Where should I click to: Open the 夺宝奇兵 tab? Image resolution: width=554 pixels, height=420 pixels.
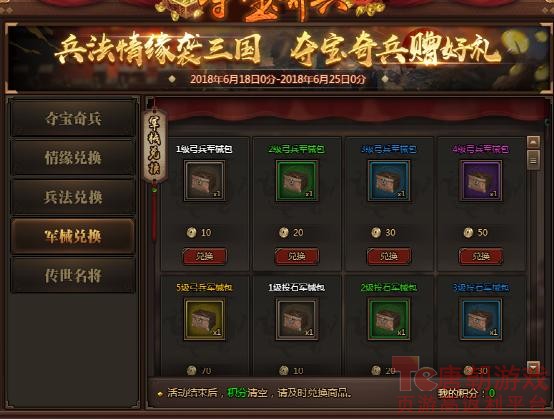click(73, 118)
